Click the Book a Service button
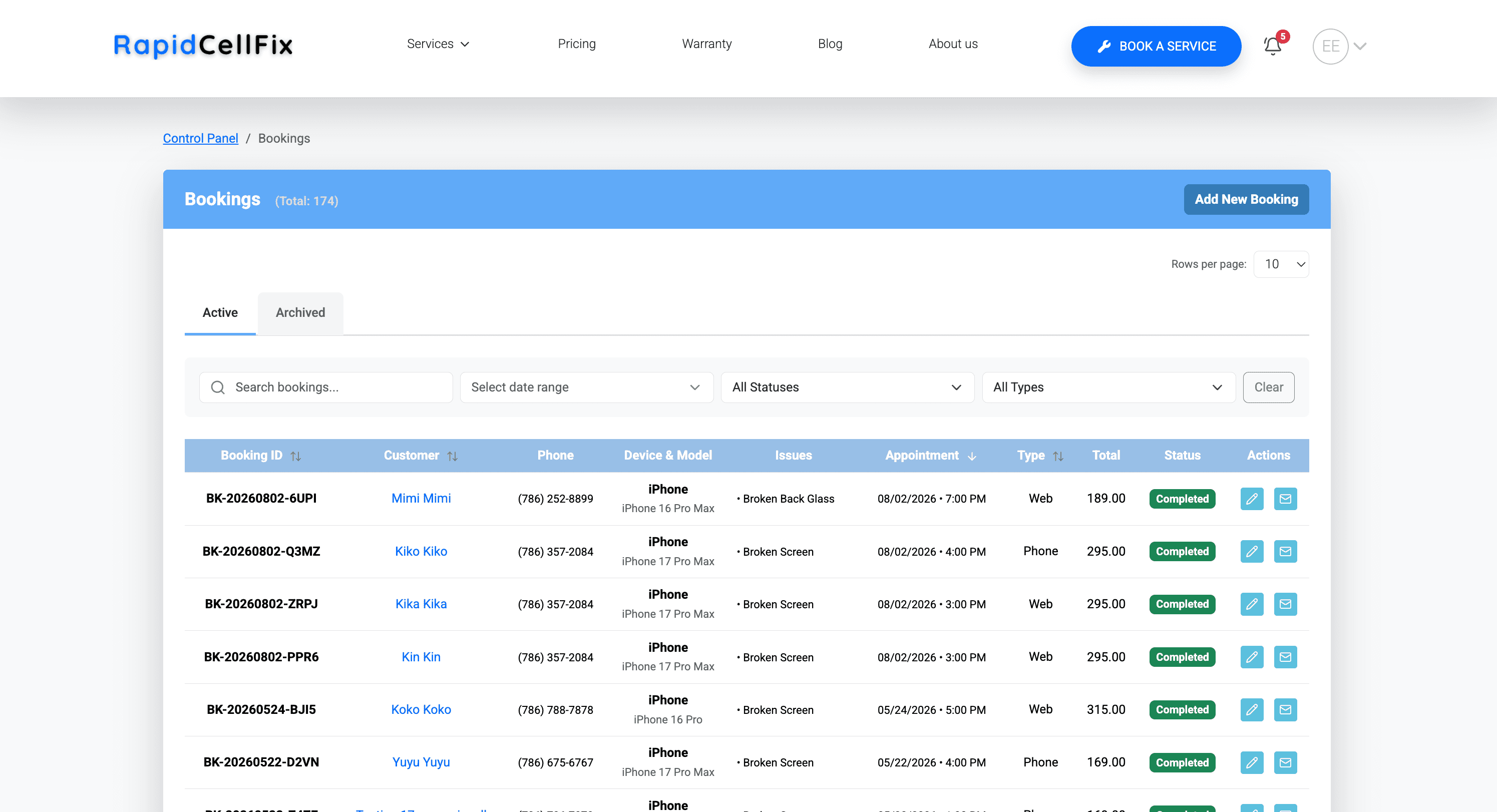Viewport: 1497px width, 812px height. pyautogui.click(x=1156, y=46)
